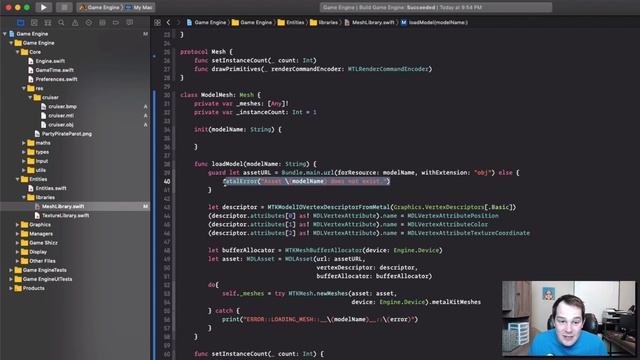Expand the utils folder
Image resolution: width=640 pixels, height=360 pixels.
(24, 170)
